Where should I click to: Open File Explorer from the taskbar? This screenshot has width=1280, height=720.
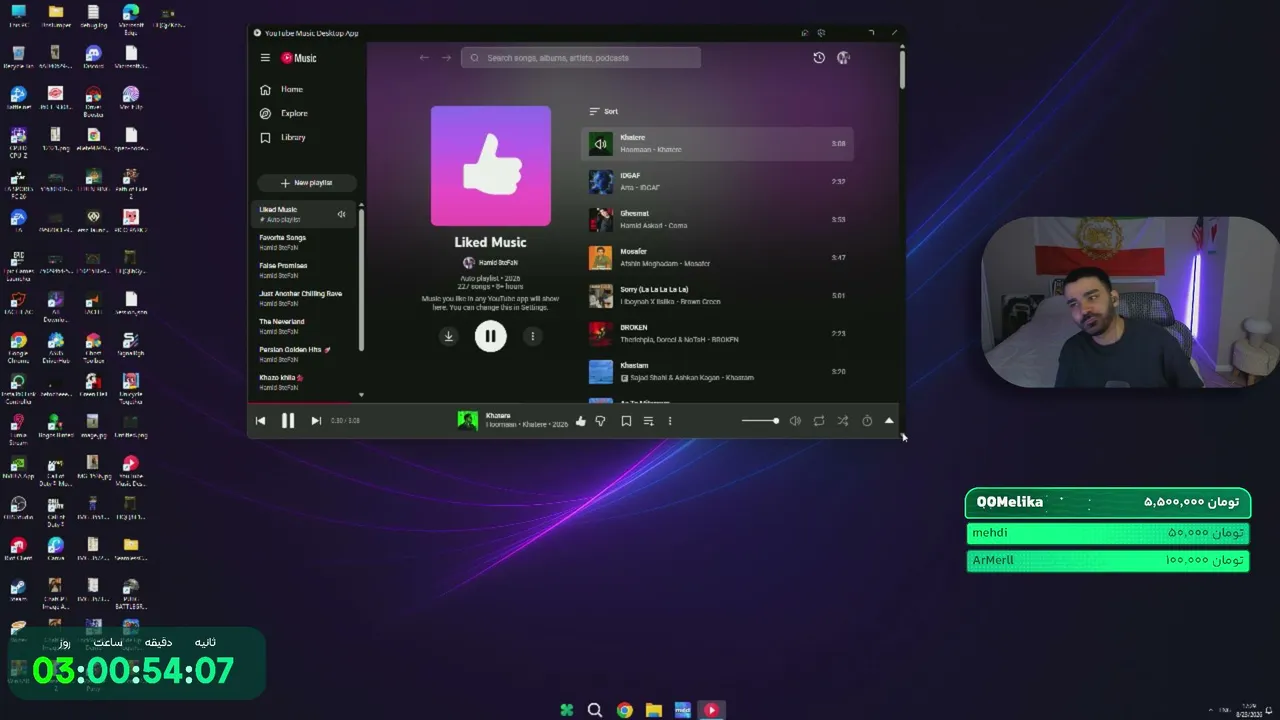tap(654, 710)
